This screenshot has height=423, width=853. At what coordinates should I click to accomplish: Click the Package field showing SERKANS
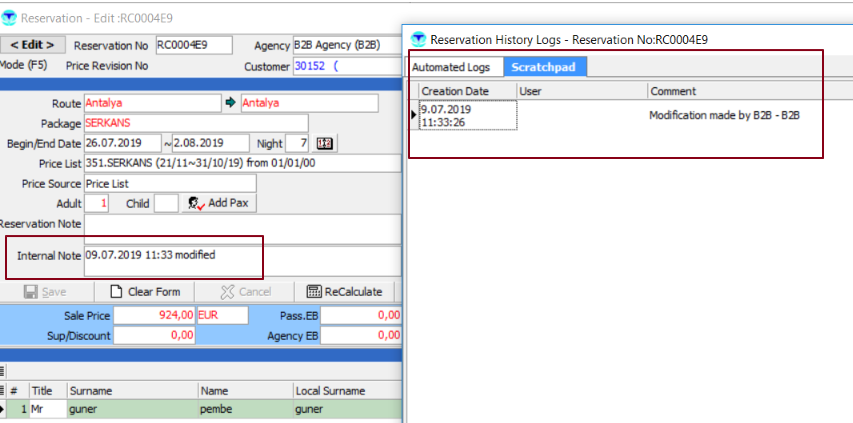coord(195,123)
